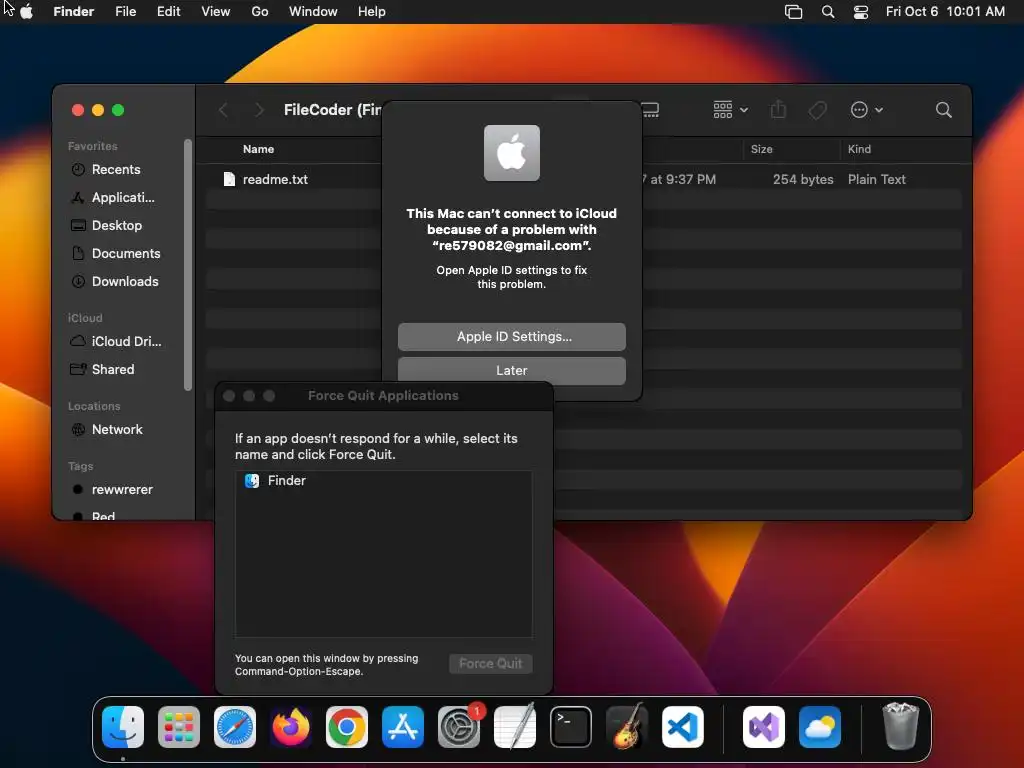
Task: Open Launchpad from the Dock
Action: click(179, 727)
